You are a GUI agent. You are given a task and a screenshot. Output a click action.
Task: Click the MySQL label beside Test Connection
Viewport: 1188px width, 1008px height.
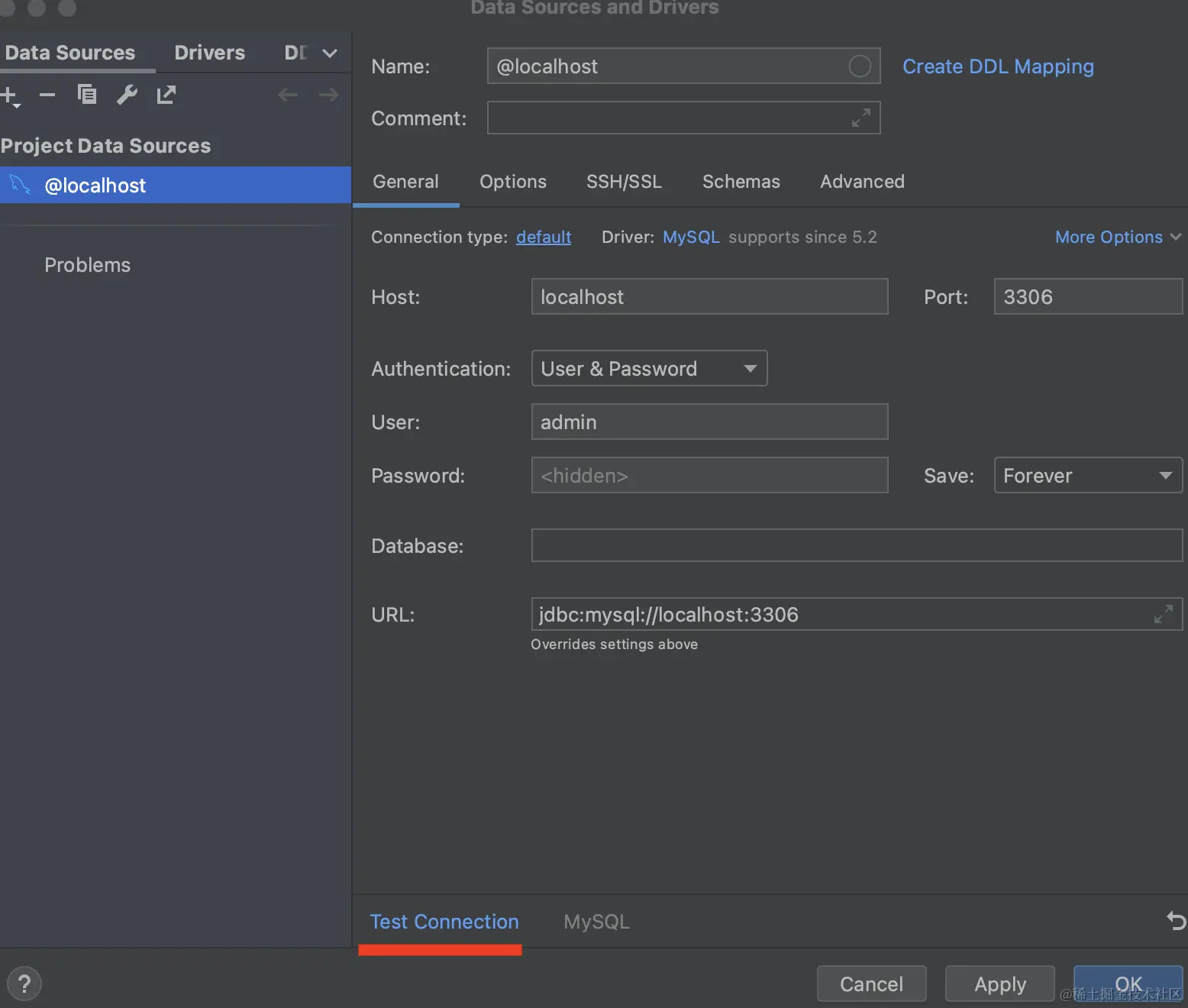coord(596,922)
